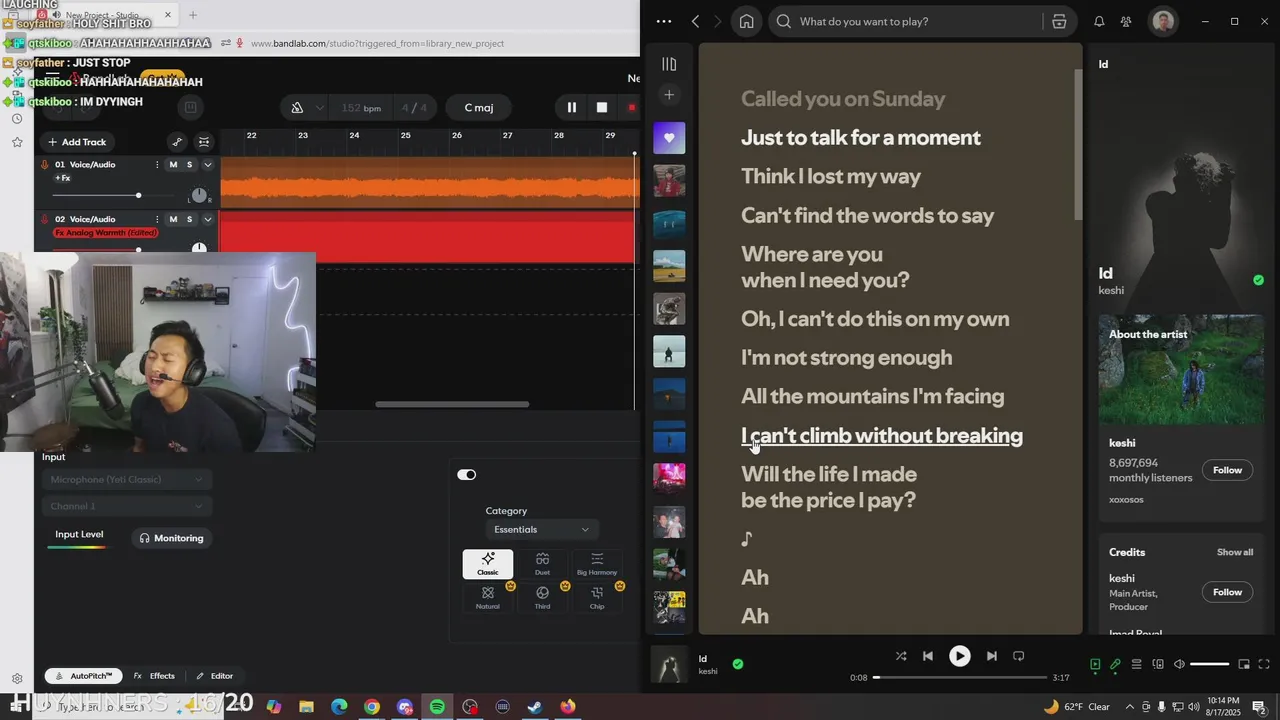Open Spotify Friend Activity icon
Viewport: 1280px width, 720px height.
coord(1126,21)
